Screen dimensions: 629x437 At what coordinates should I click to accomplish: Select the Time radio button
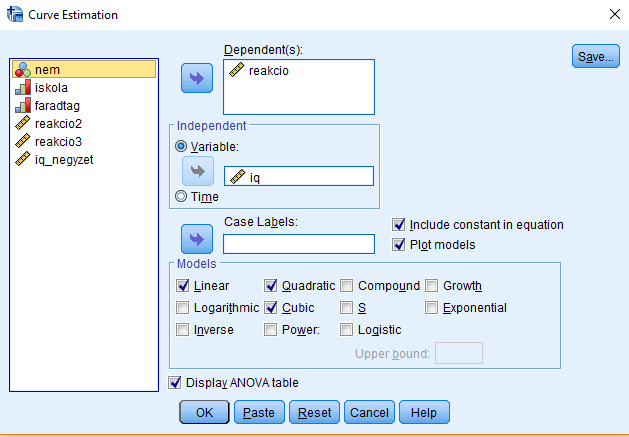point(181,196)
